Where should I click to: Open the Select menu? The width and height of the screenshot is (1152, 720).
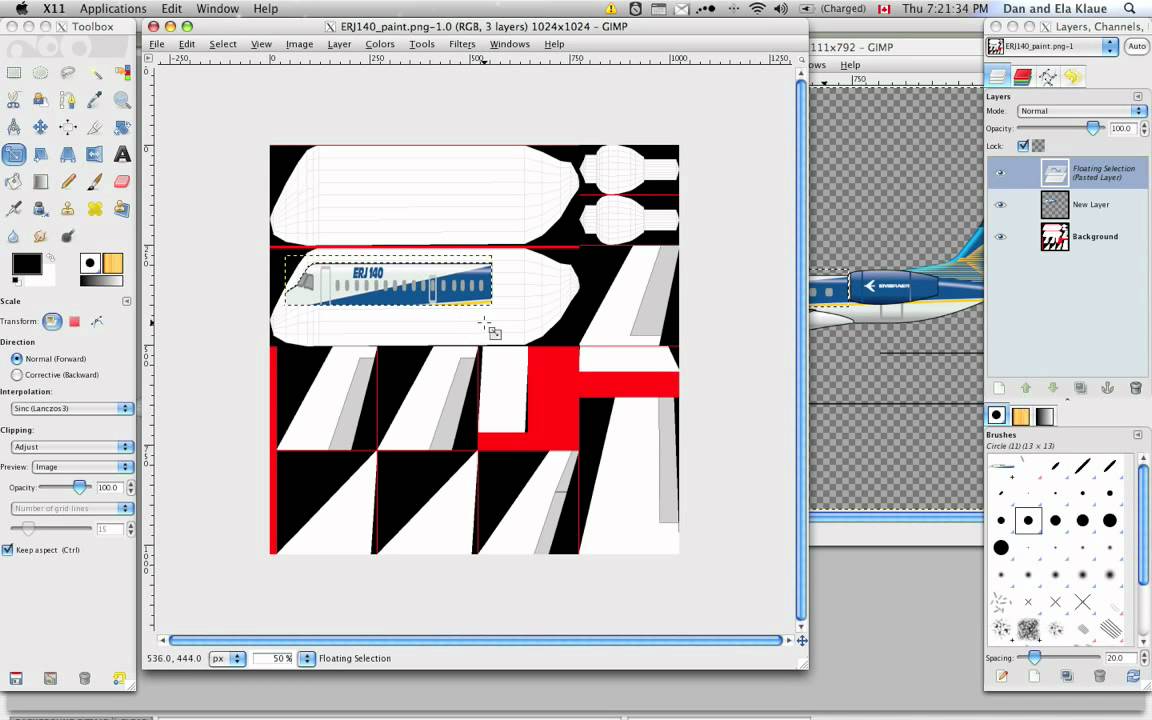pos(223,44)
